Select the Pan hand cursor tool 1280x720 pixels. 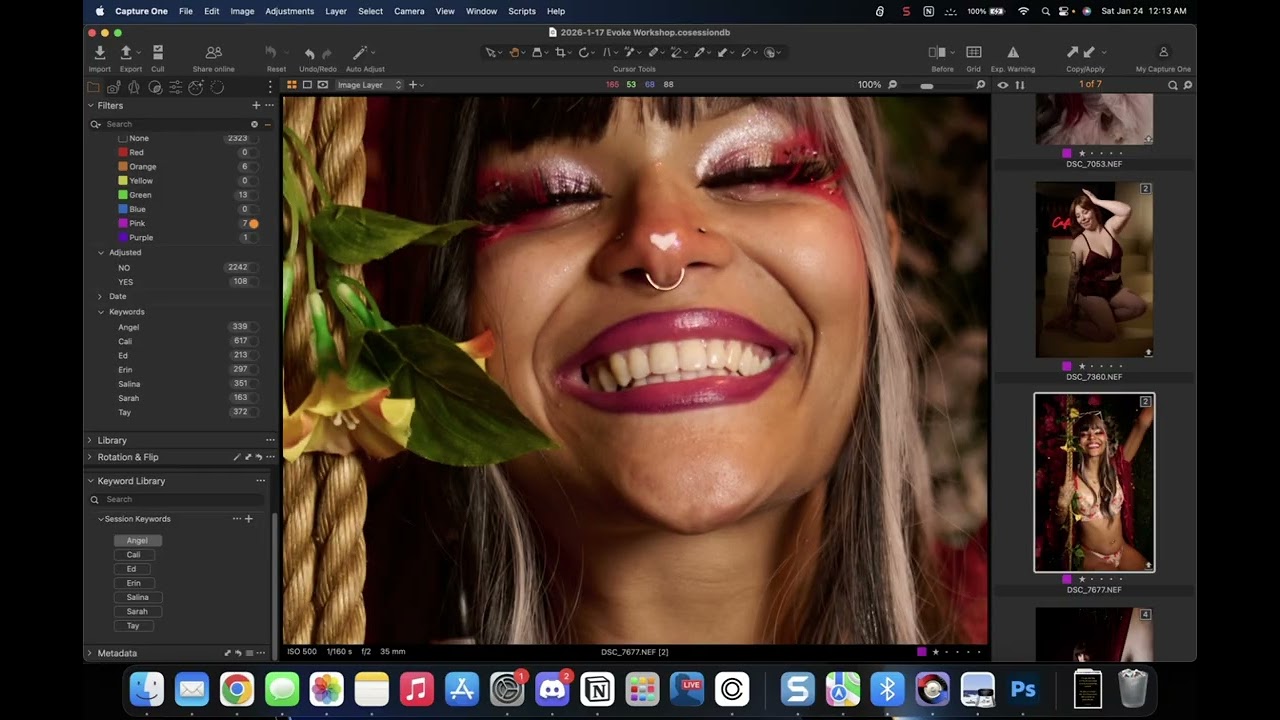tap(514, 52)
